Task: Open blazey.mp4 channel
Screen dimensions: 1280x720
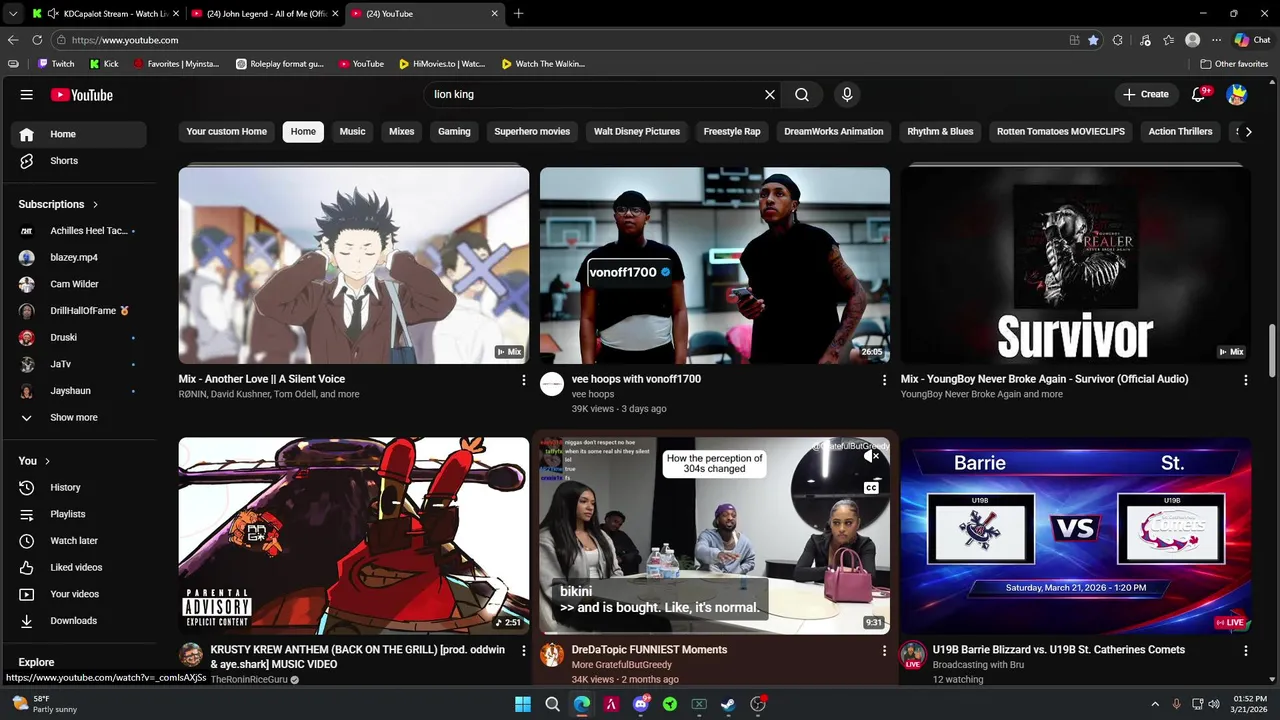Action: point(79,257)
